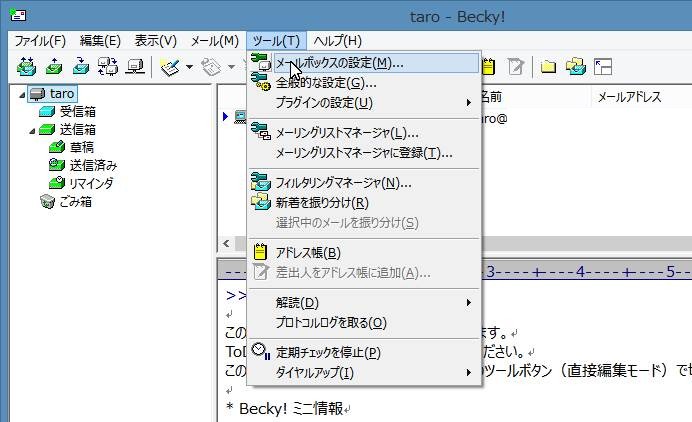
Task: Click the compose new mail pencil icon
Action: [x=169, y=67]
